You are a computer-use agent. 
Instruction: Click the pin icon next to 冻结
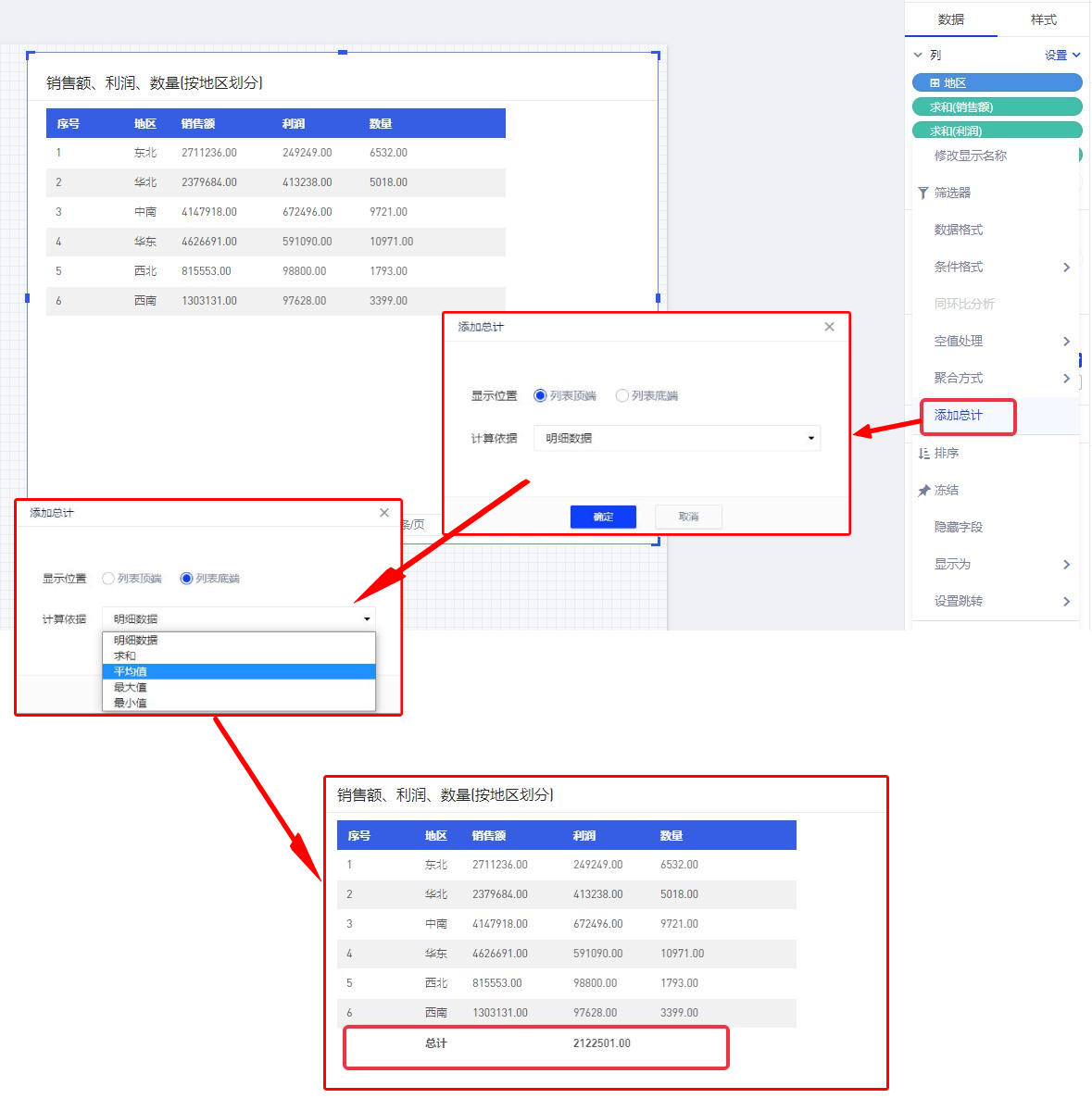[923, 491]
